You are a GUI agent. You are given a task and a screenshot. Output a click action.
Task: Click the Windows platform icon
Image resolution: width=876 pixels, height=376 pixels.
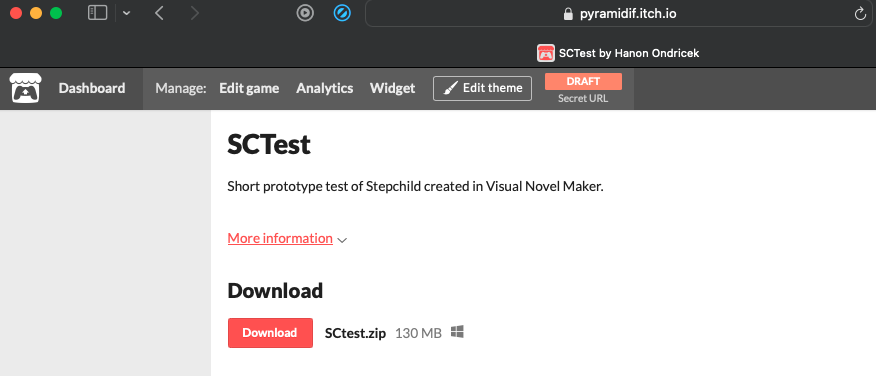coord(457,332)
